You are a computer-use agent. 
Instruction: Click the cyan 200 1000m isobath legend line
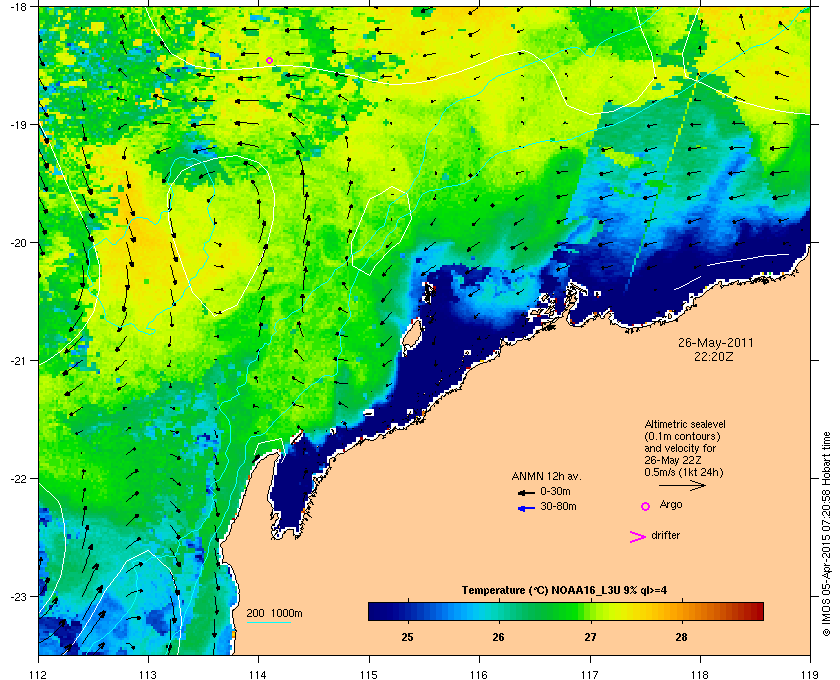pos(268,622)
